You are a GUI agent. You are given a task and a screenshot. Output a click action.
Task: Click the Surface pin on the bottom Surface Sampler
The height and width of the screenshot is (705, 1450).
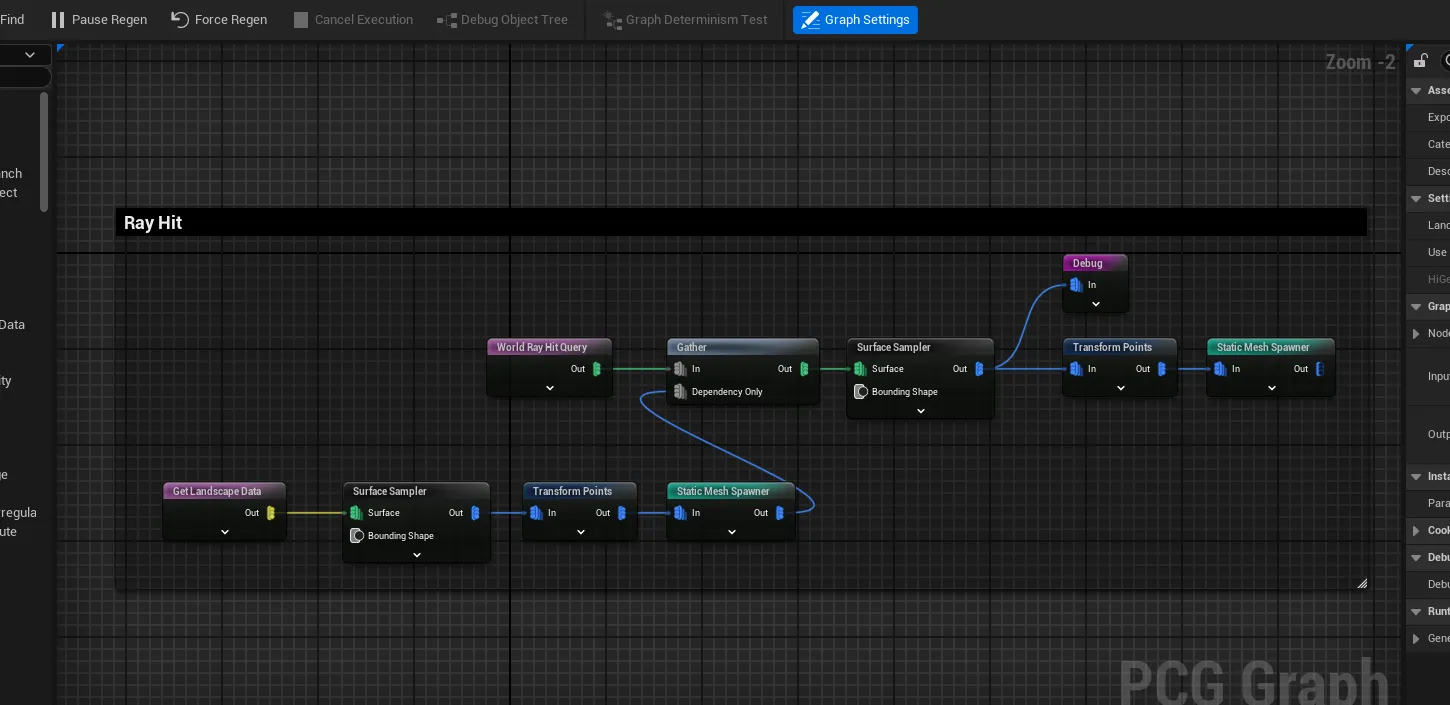(356, 513)
